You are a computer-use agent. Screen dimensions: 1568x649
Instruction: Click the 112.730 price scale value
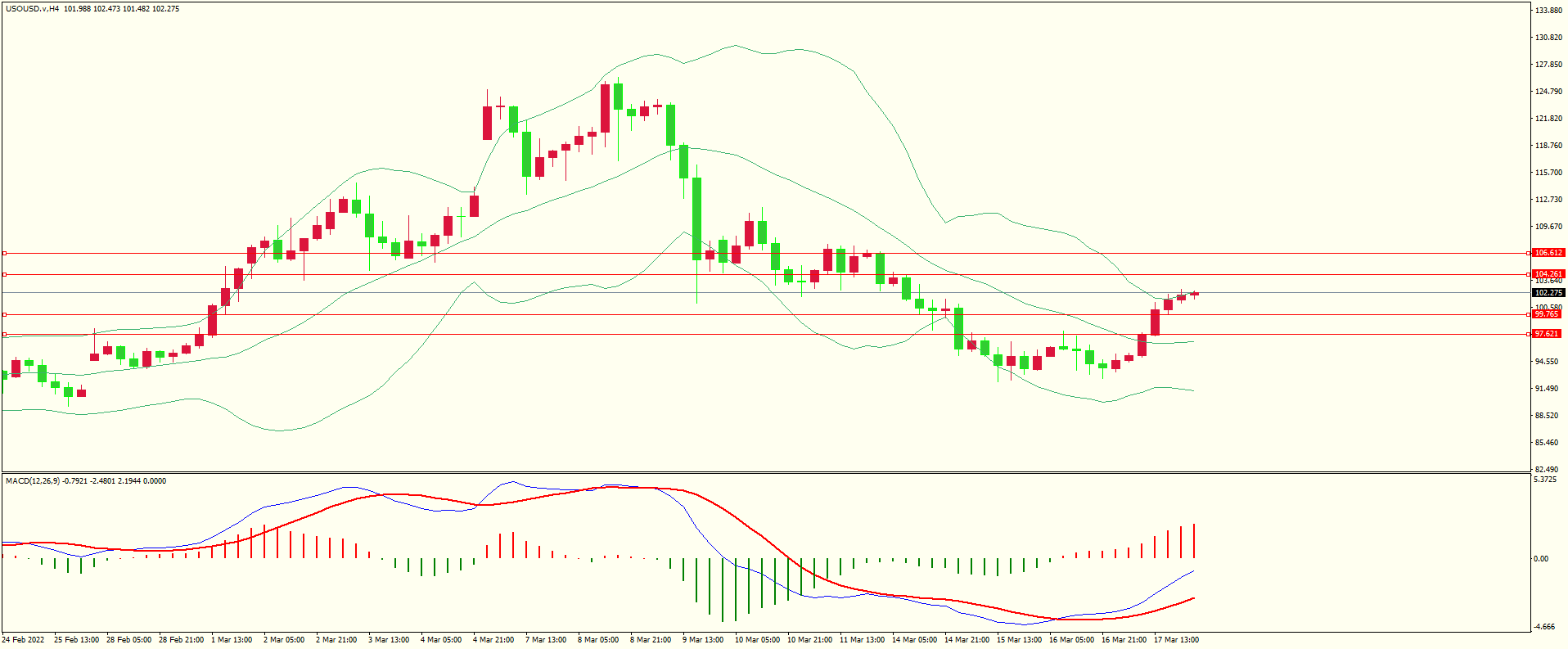pyautogui.click(x=1548, y=200)
